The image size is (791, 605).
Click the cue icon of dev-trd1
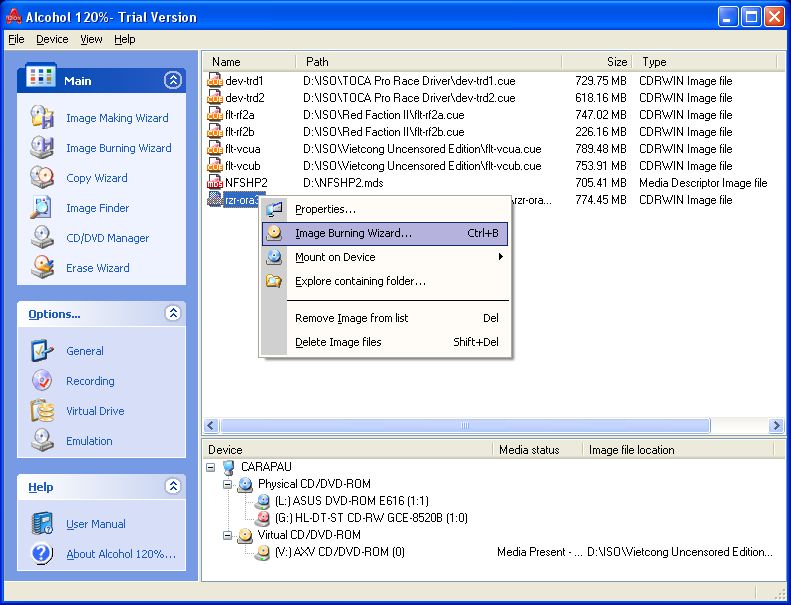point(215,81)
